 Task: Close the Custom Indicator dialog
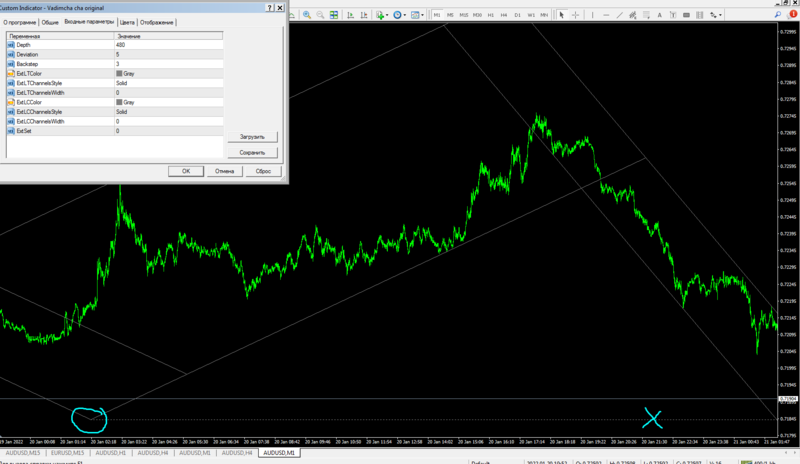(x=280, y=8)
